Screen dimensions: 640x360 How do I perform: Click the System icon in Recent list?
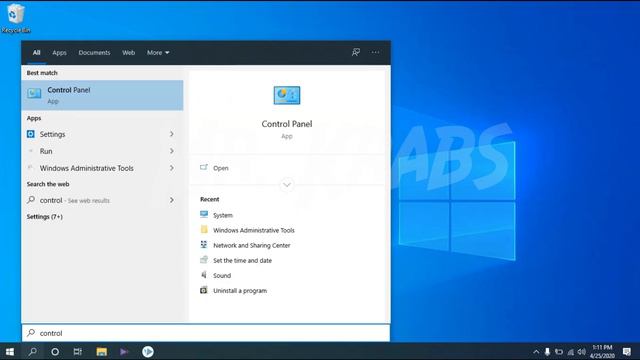[204, 214]
